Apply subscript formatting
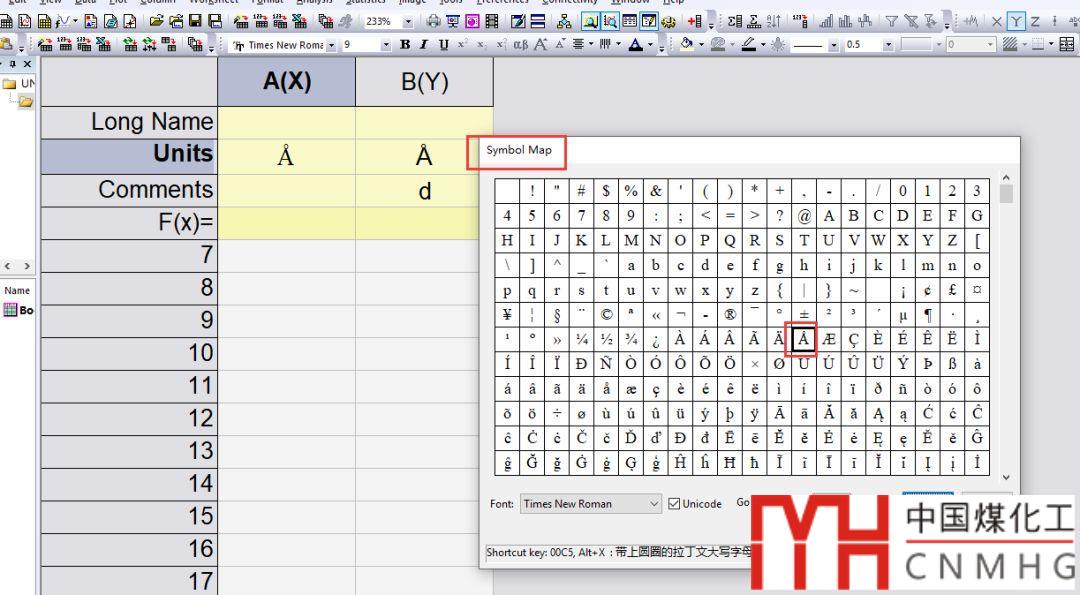 coord(481,45)
